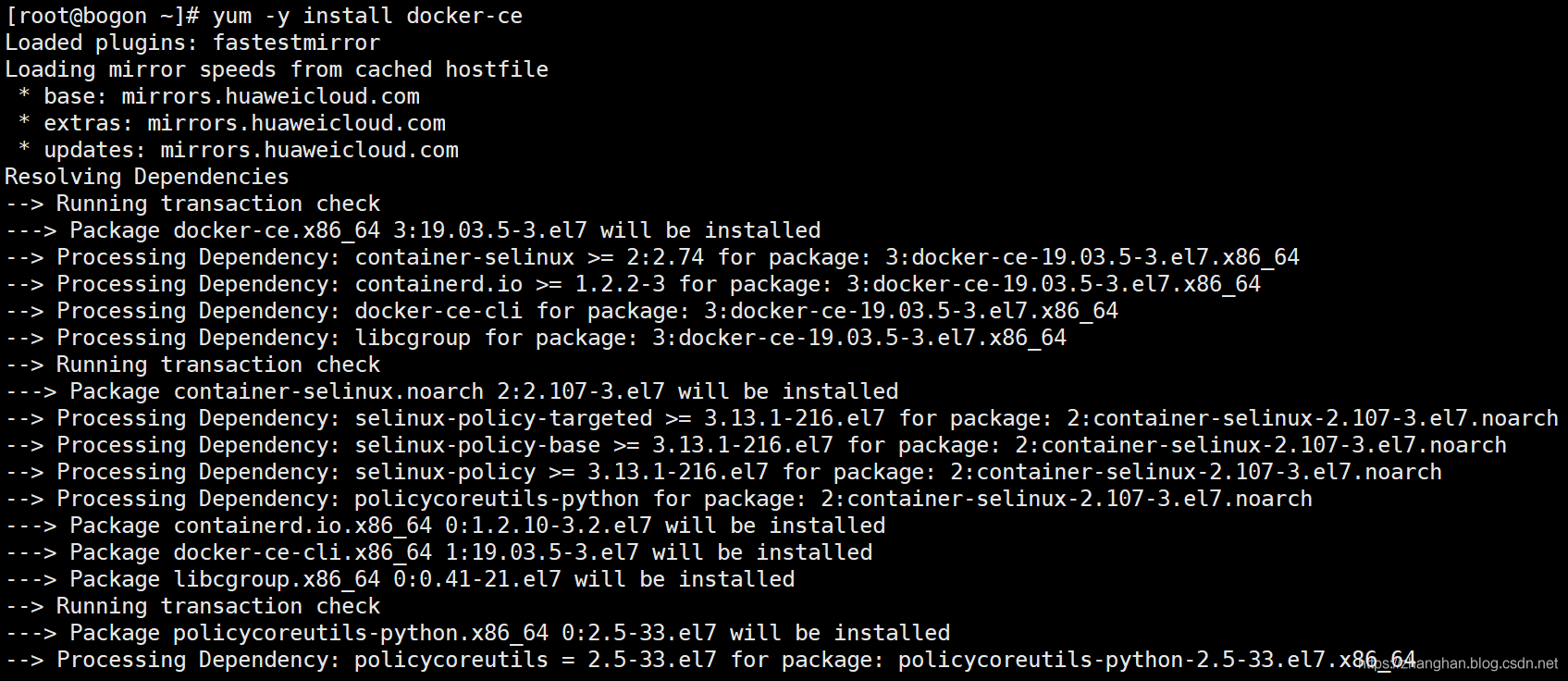Click the Resolving Dependencies line

(x=146, y=177)
